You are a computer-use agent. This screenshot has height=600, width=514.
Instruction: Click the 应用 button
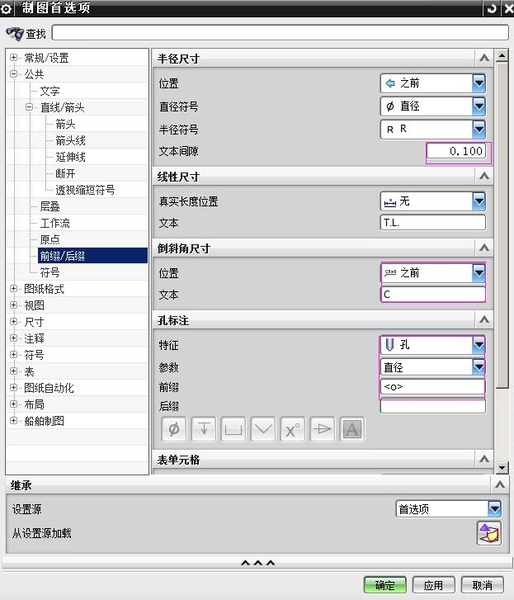(433, 585)
